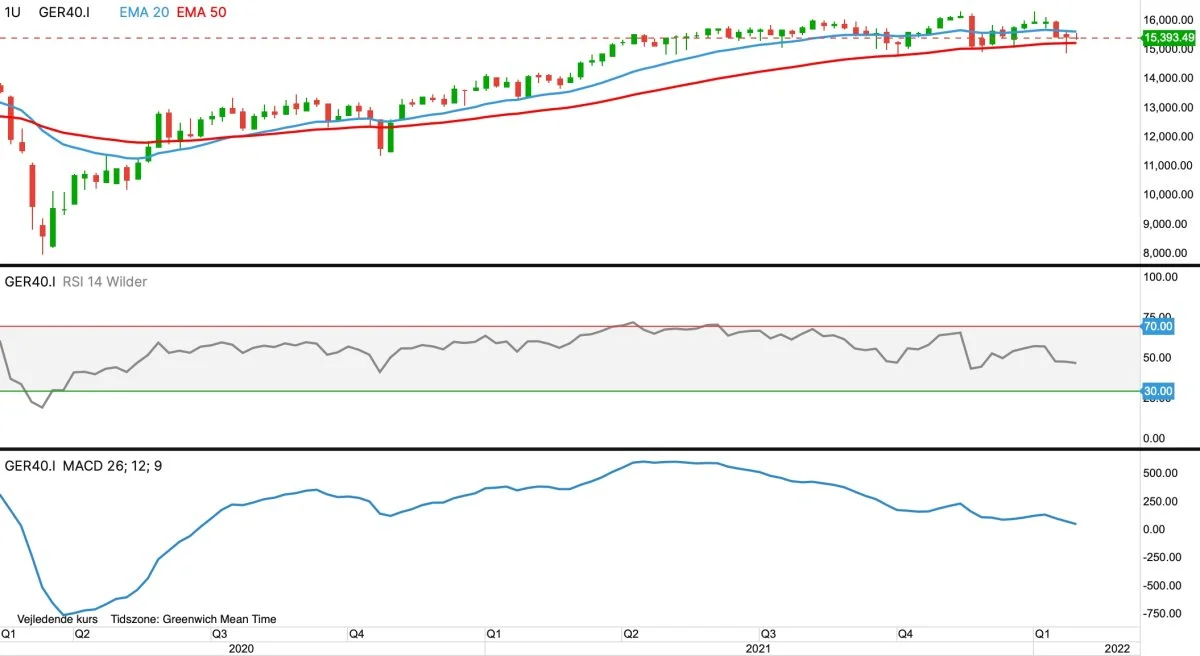This screenshot has width=1200, height=656.
Task: Click the Q2 marker above the 2020 label
Action: click(x=81, y=634)
